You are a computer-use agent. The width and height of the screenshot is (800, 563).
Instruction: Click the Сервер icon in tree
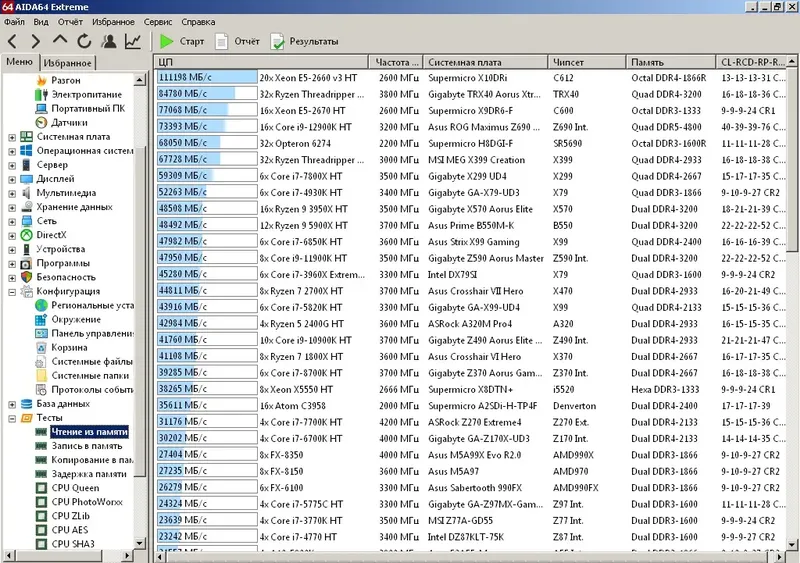click(27, 164)
